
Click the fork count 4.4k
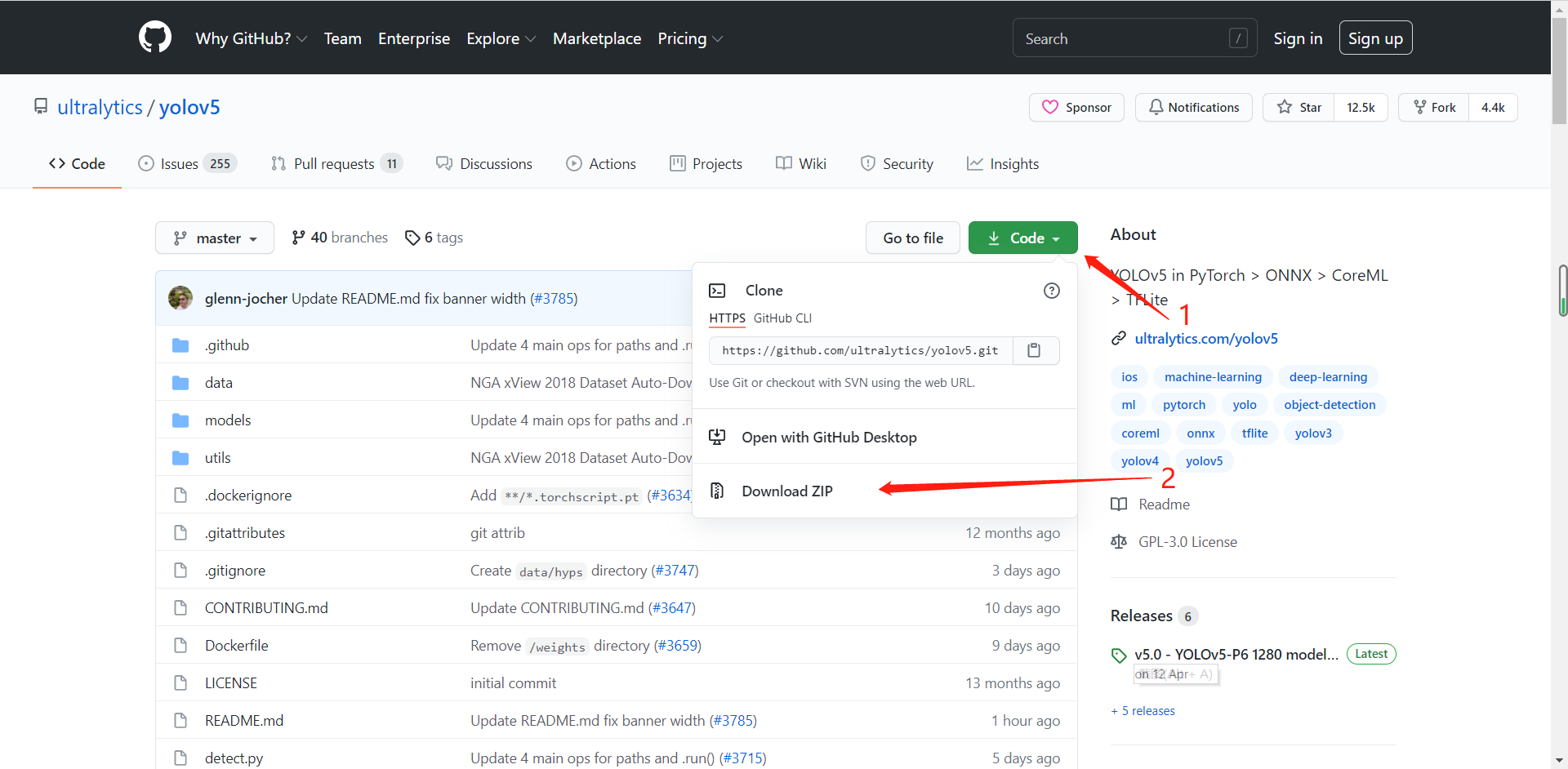[x=1493, y=108]
